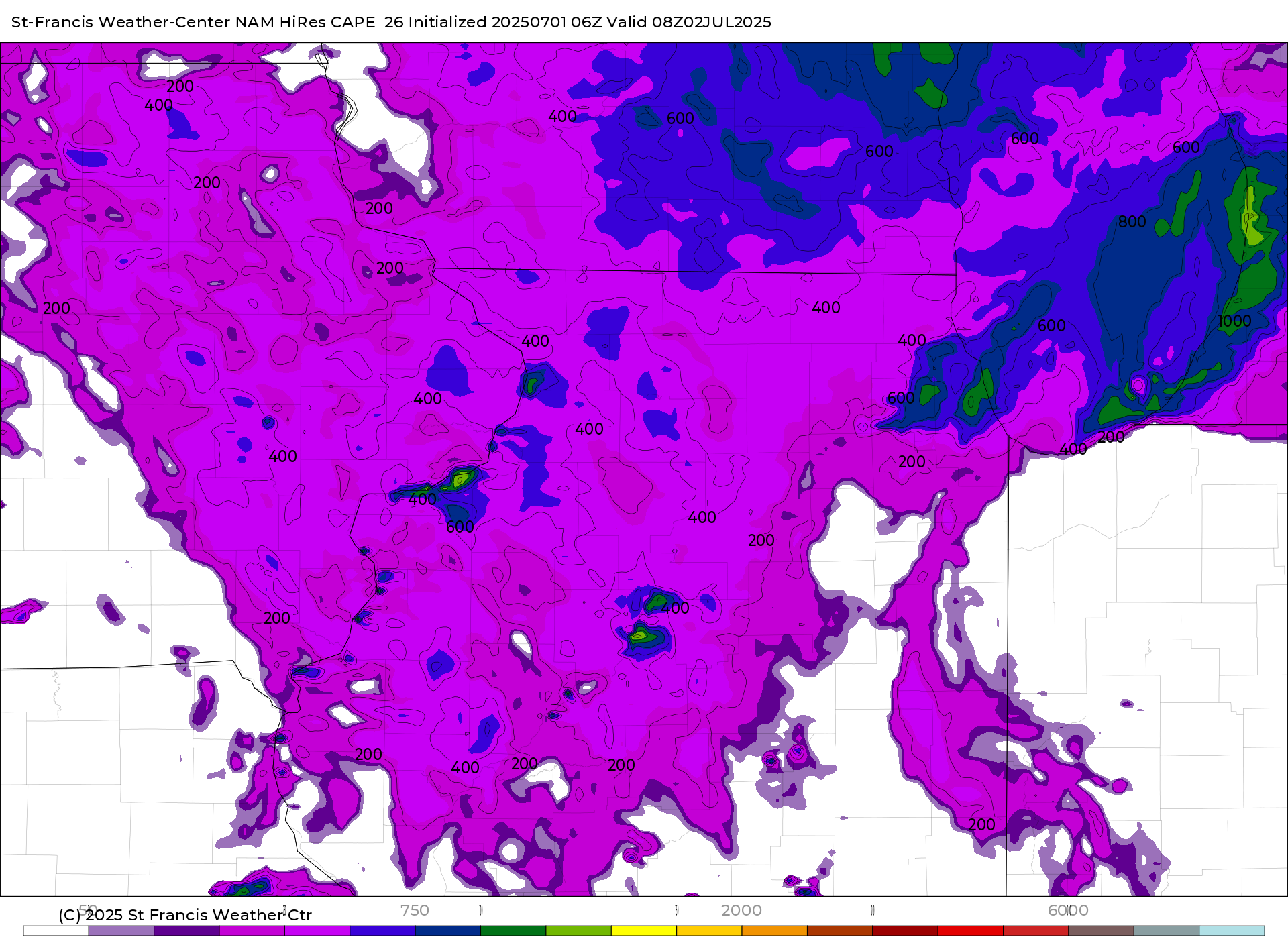
Task: Choose the gray-teal legend swatch
Action: (x=1166, y=931)
